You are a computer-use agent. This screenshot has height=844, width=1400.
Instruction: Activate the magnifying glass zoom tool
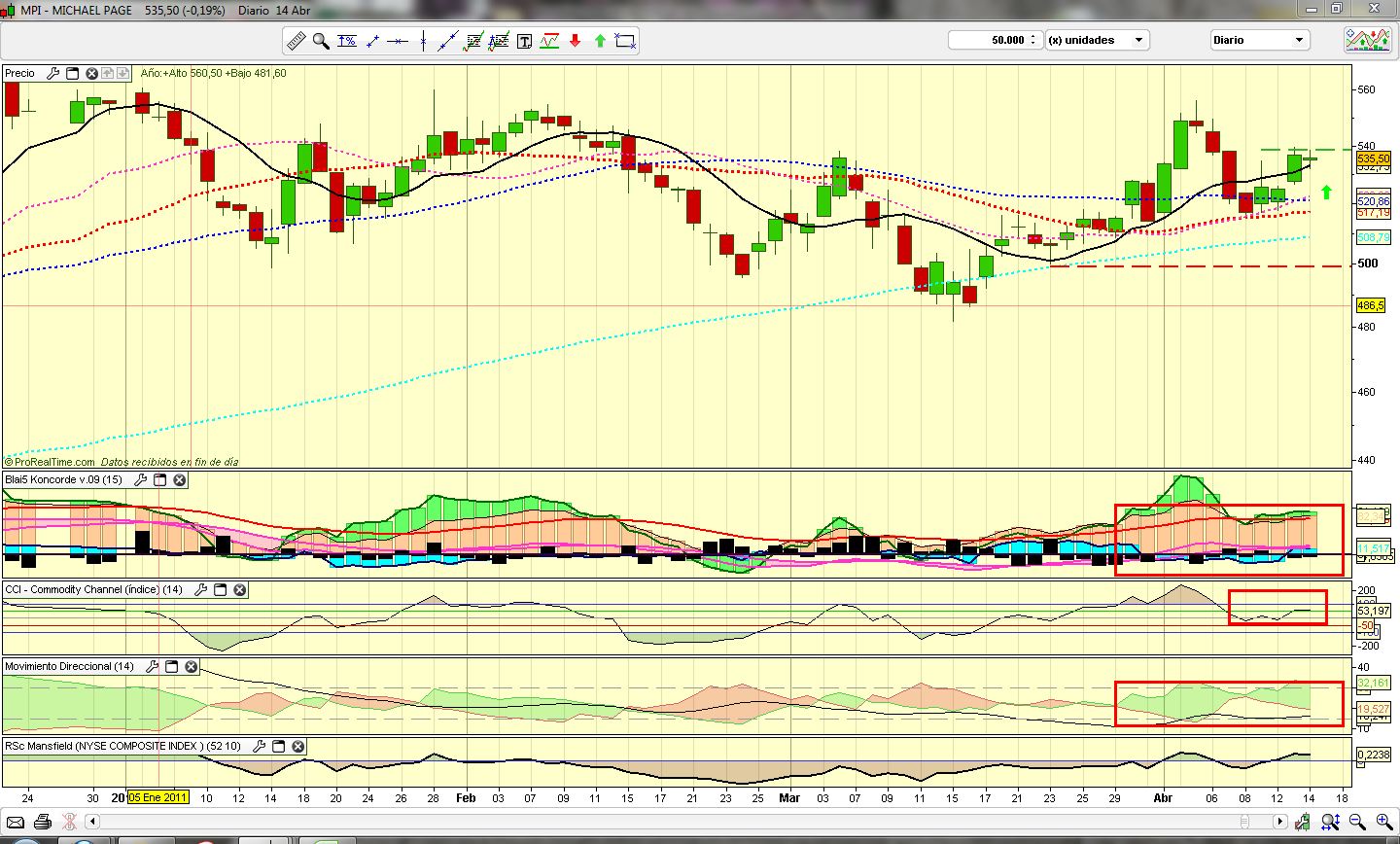pyautogui.click(x=321, y=41)
